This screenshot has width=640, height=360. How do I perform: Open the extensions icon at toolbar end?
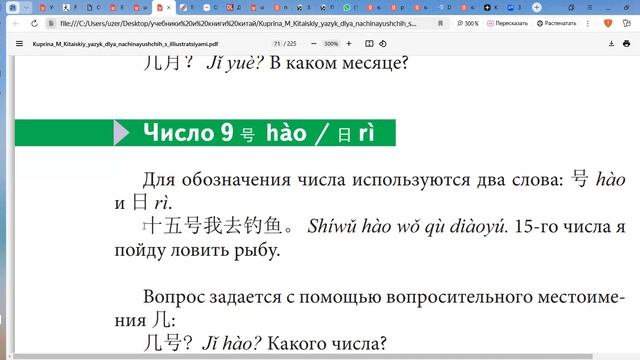point(627,24)
